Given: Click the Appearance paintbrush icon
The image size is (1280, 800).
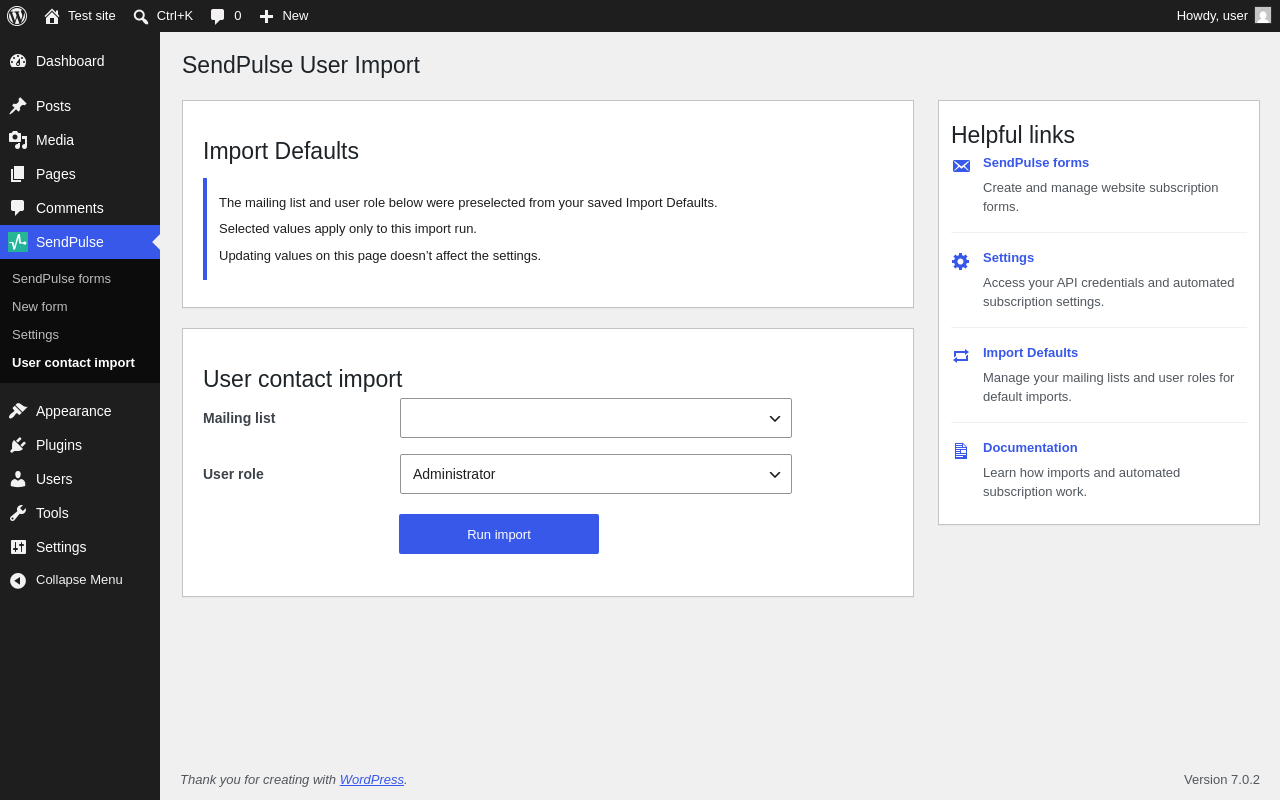Looking at the screenshot, I should point(18,411).
